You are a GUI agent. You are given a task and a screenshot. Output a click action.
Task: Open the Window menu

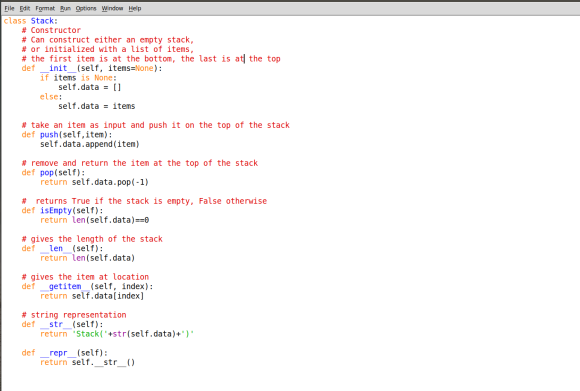112,8
